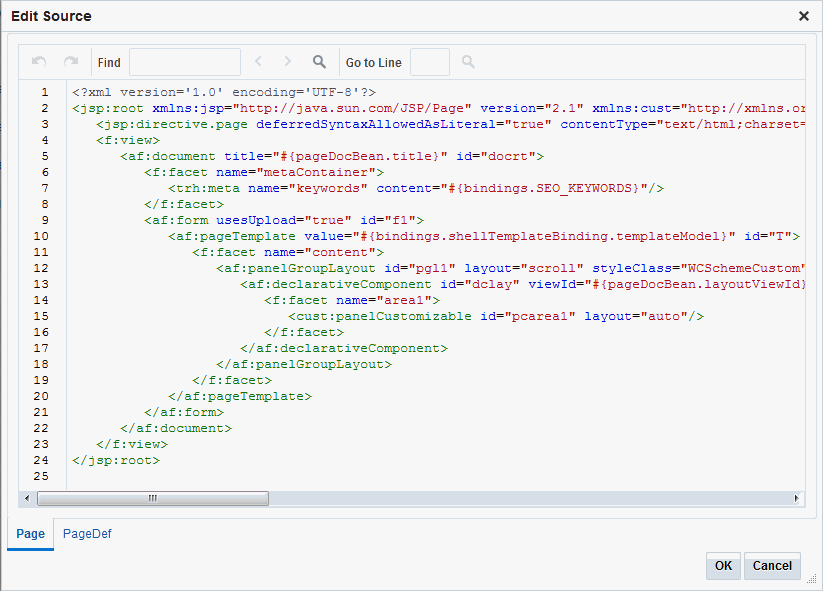Click inside the Find text field

point(185,62)
